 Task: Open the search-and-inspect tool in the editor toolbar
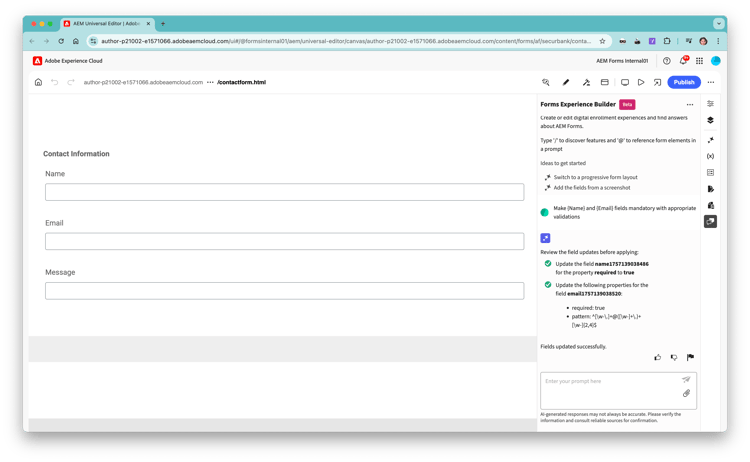(546, 82)
